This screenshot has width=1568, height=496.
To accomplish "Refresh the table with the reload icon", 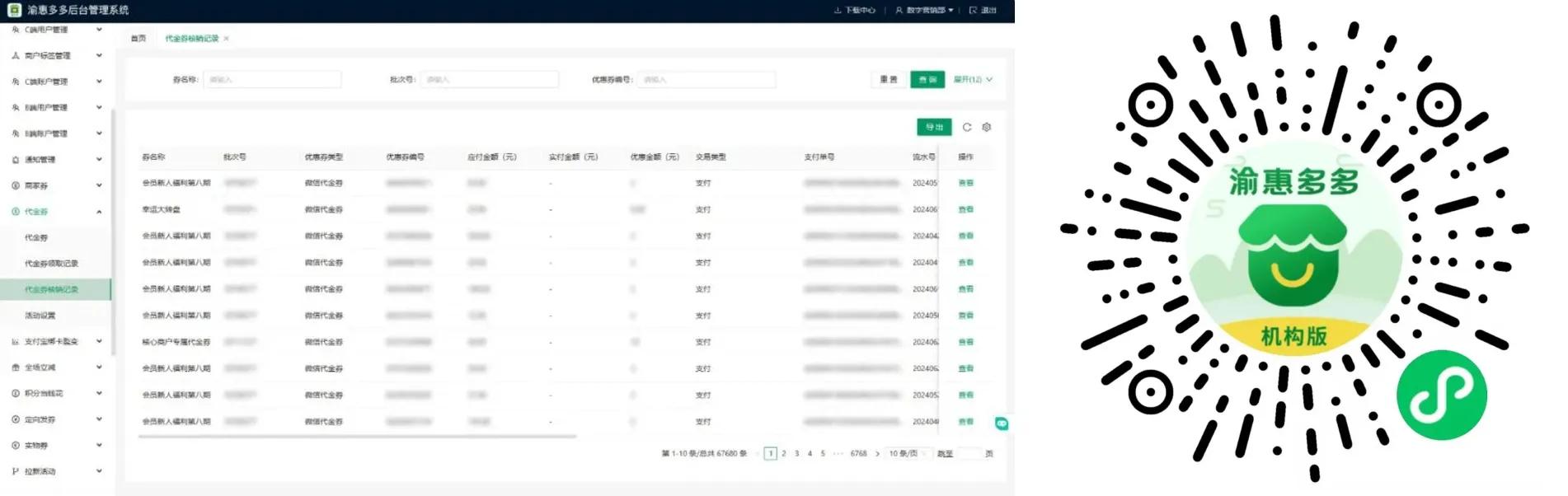I will point(967,127).
